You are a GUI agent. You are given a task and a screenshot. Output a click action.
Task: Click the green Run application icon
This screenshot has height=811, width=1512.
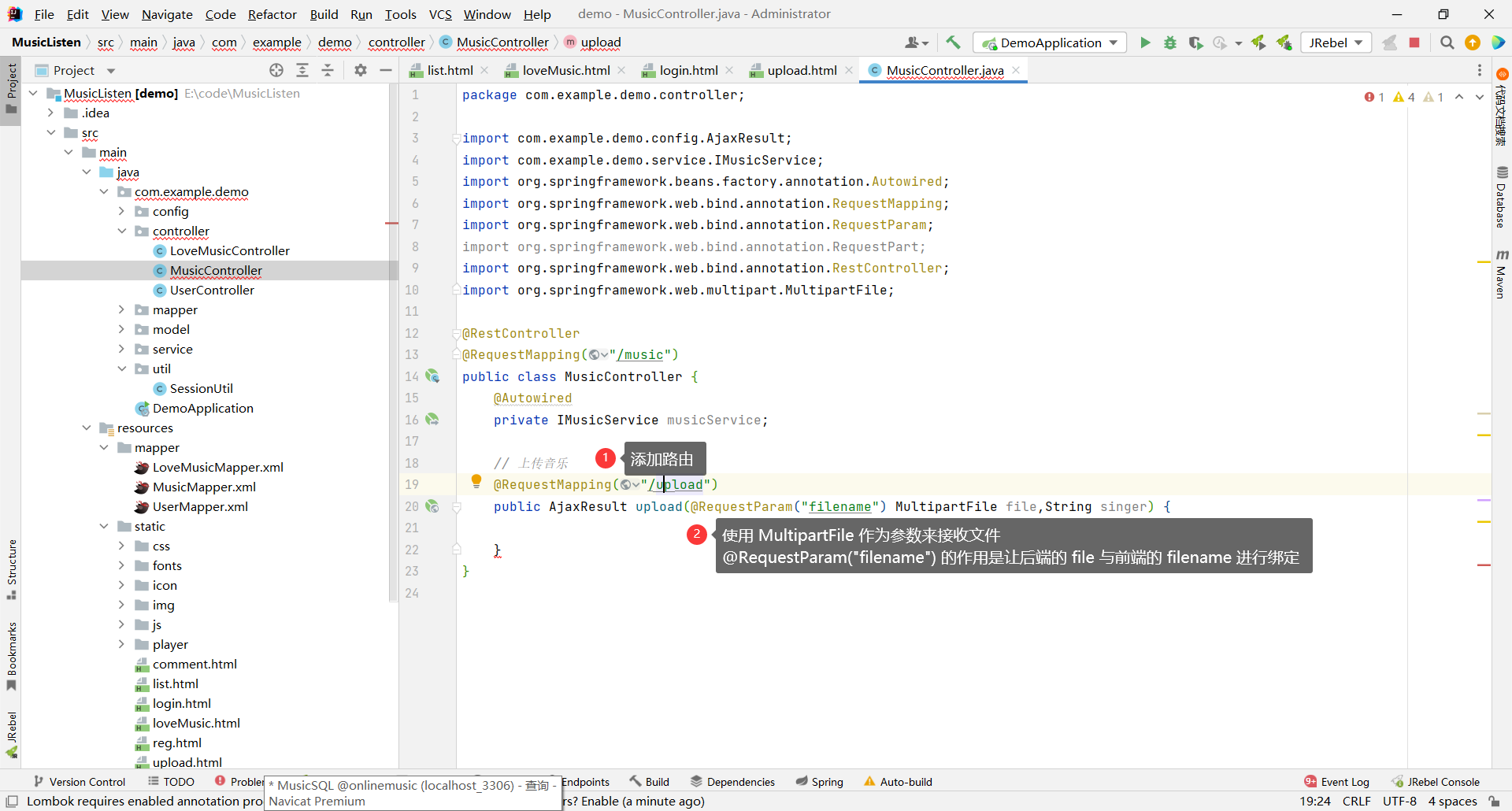click(1145, 43)
